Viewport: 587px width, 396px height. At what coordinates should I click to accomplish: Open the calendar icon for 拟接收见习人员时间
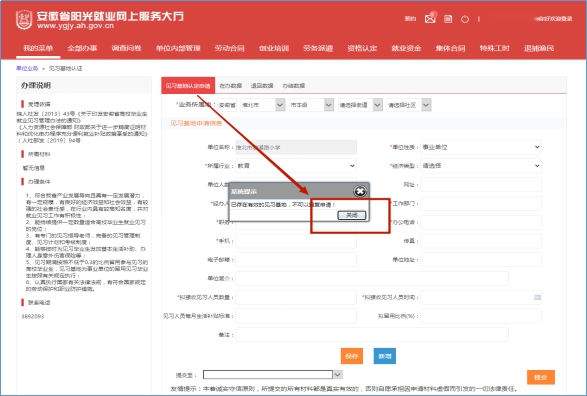pyautogui.click(x=537, y=297)
